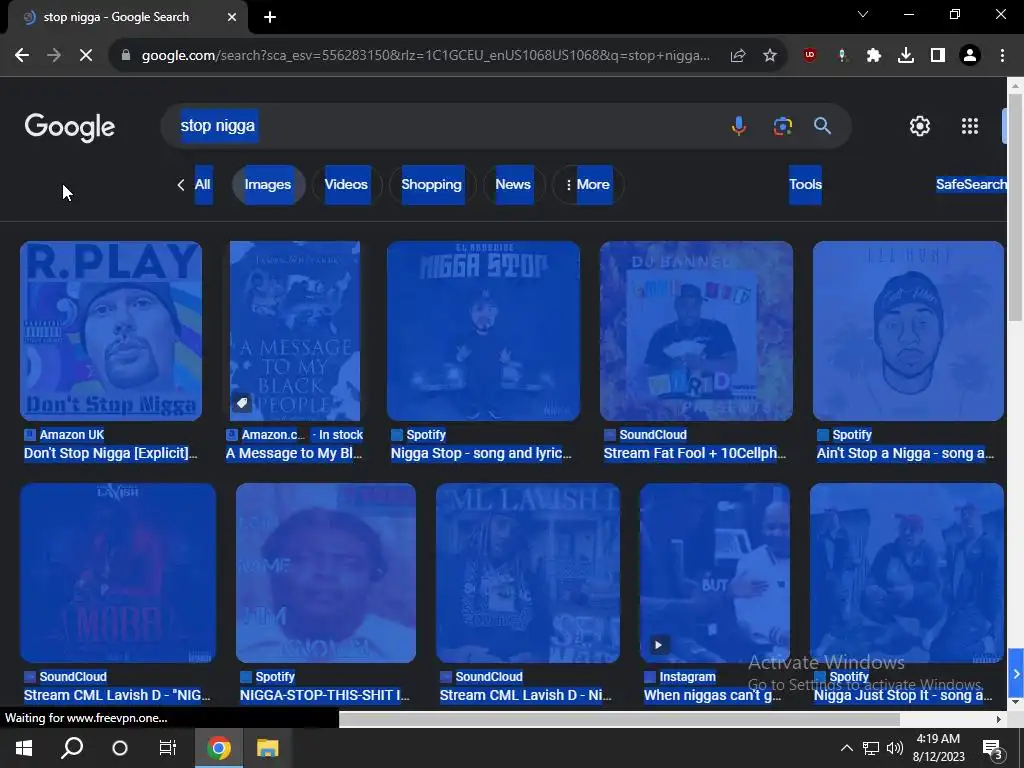This screenshot has width=1024, height=768.
Task: Click the product tag icon on Amazon thumbnail
Action: pos(242,402)
